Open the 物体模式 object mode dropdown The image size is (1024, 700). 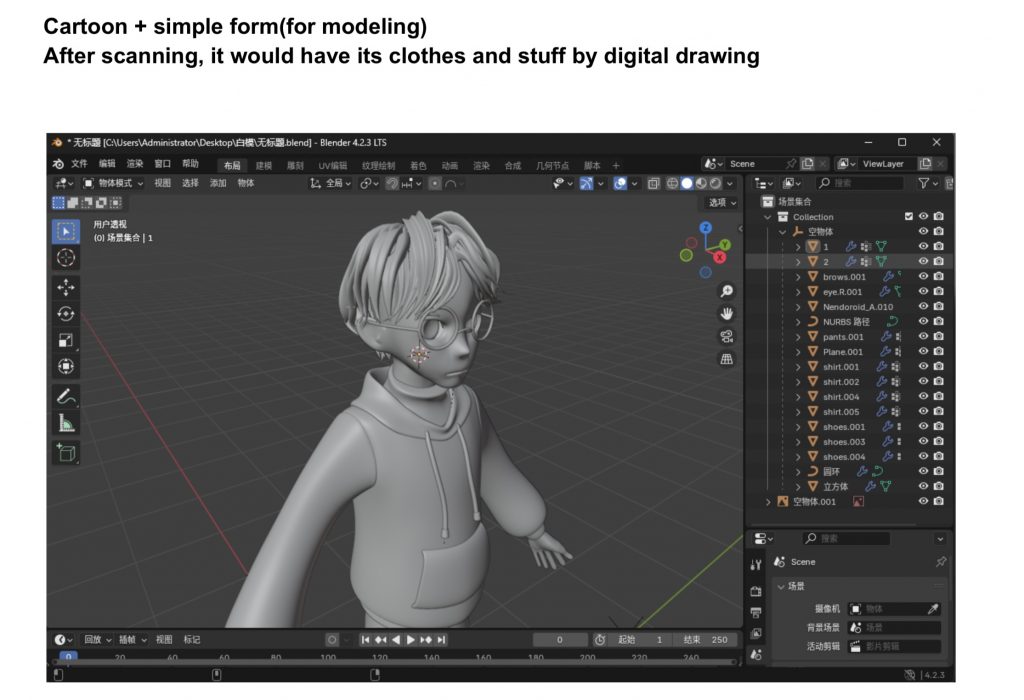click(113, 183)
